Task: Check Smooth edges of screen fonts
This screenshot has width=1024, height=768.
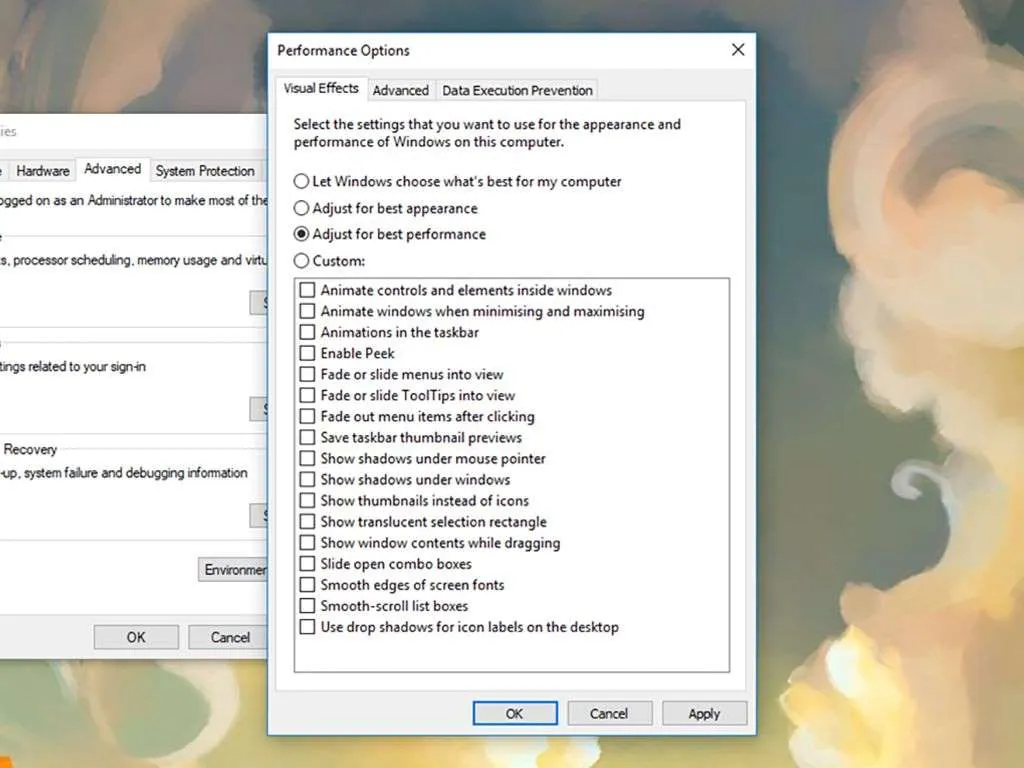Action: click(x=308, y=585)
